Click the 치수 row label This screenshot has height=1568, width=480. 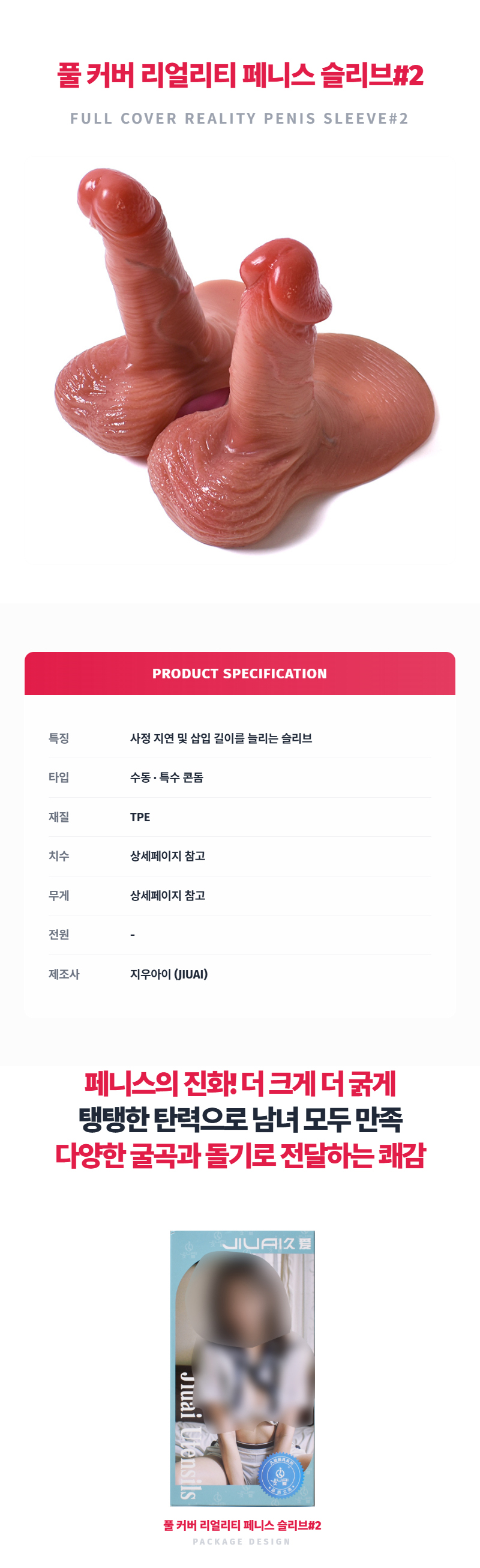coord(59,856)
